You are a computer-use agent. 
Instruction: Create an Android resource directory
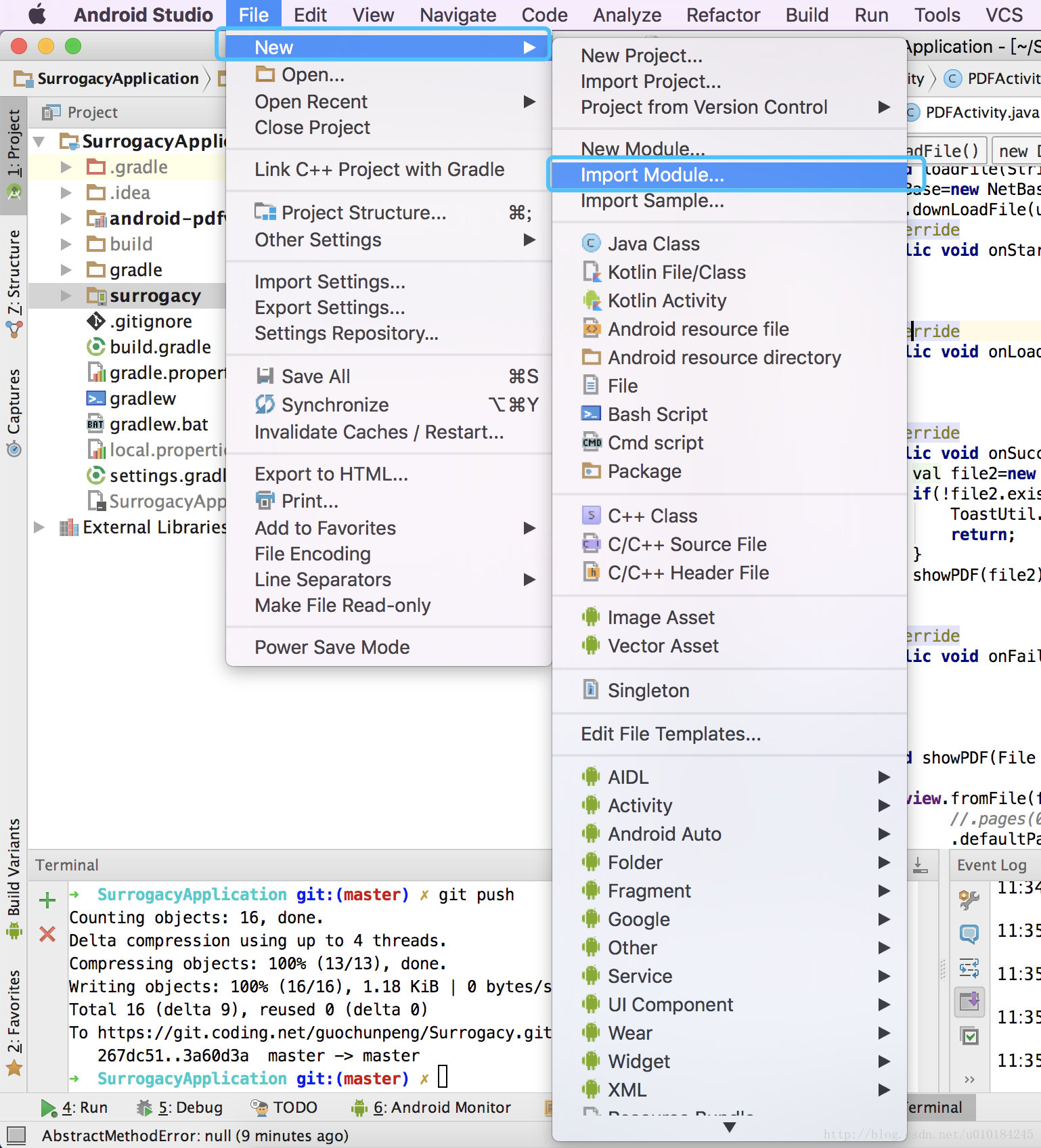pos(730,357)
